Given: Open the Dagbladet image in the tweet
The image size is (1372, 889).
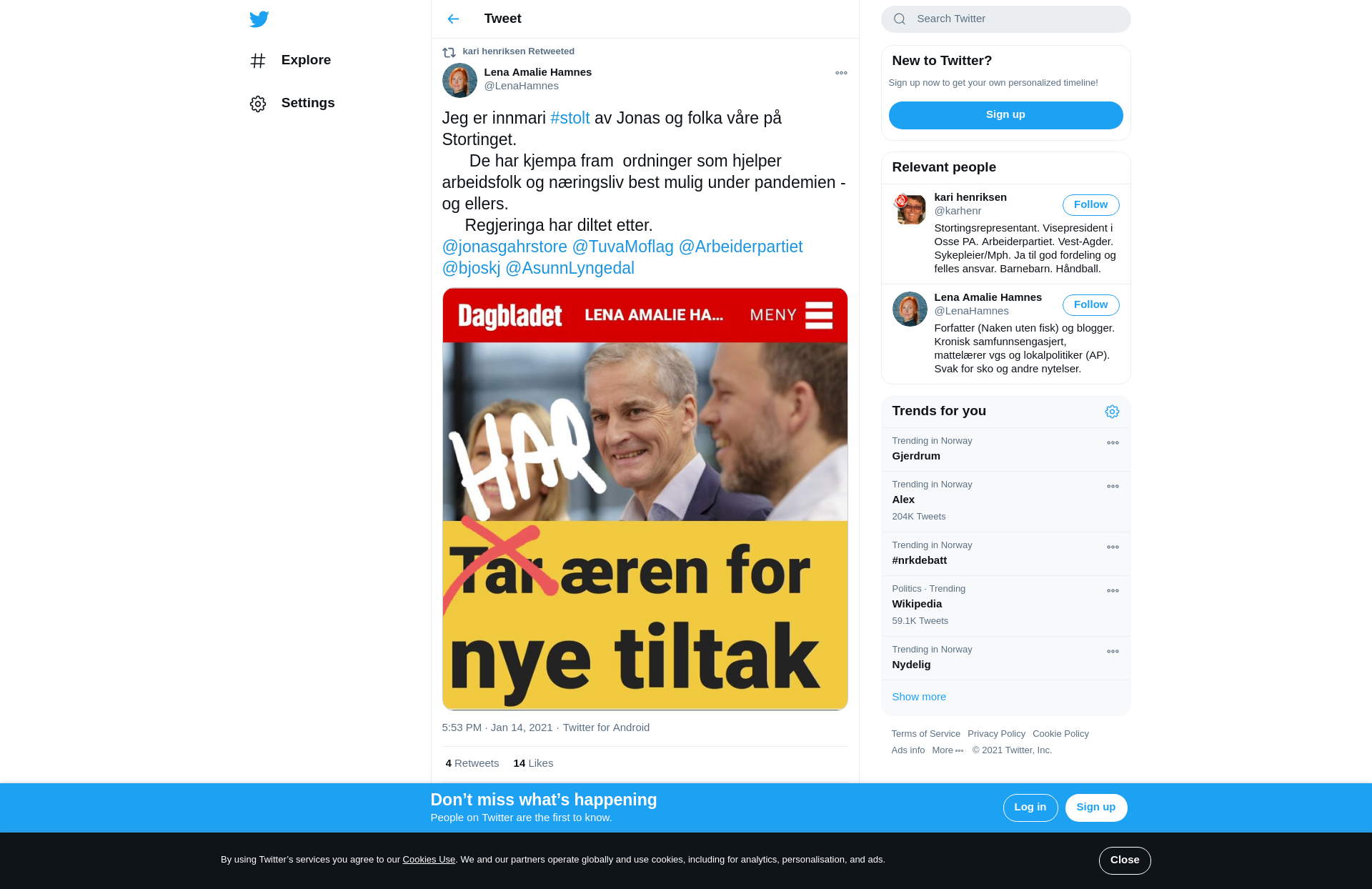Looking at the screenshot, I should coord(645,499).
